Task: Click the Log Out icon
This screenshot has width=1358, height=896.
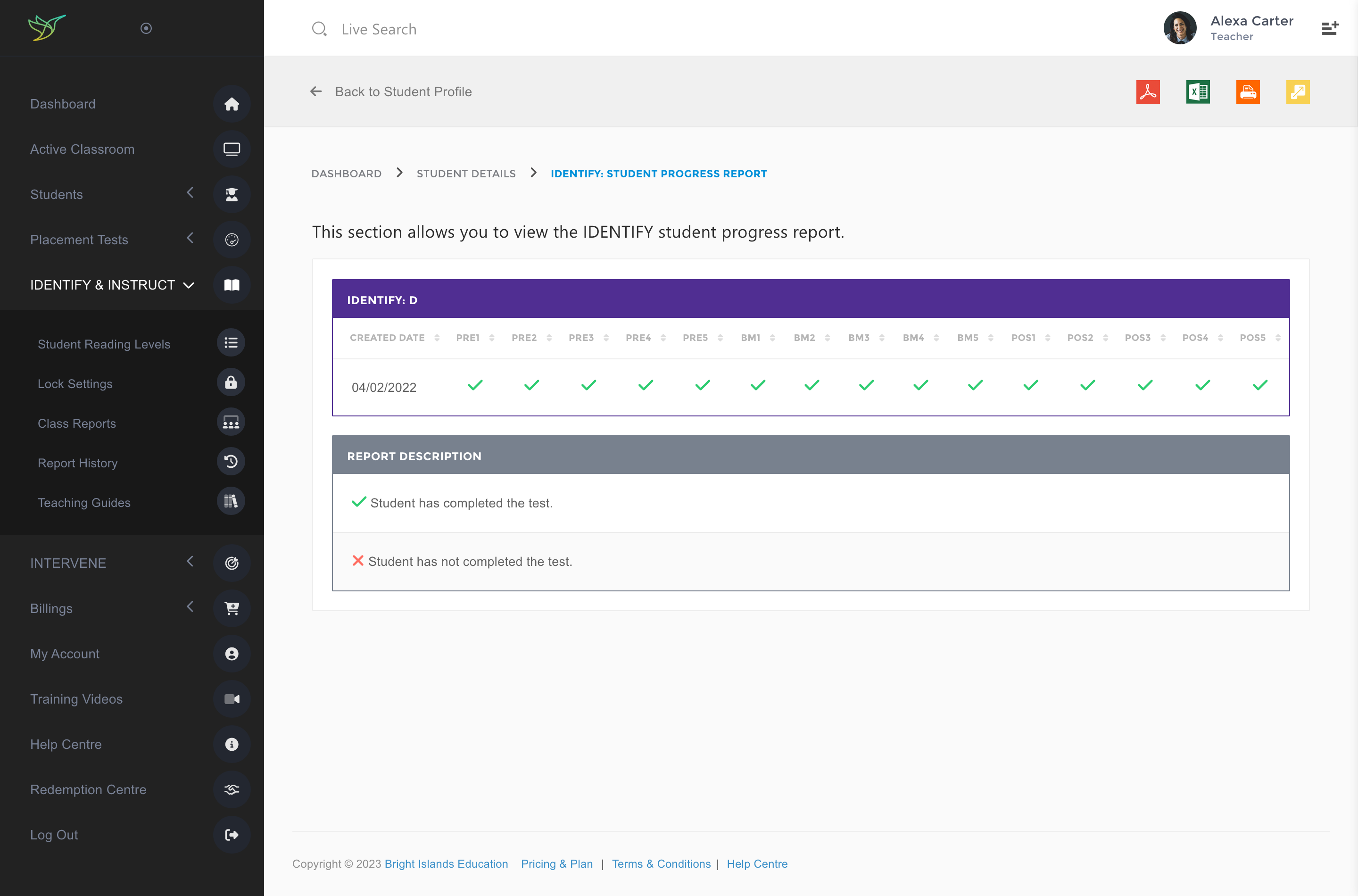Action: (232, 835)
